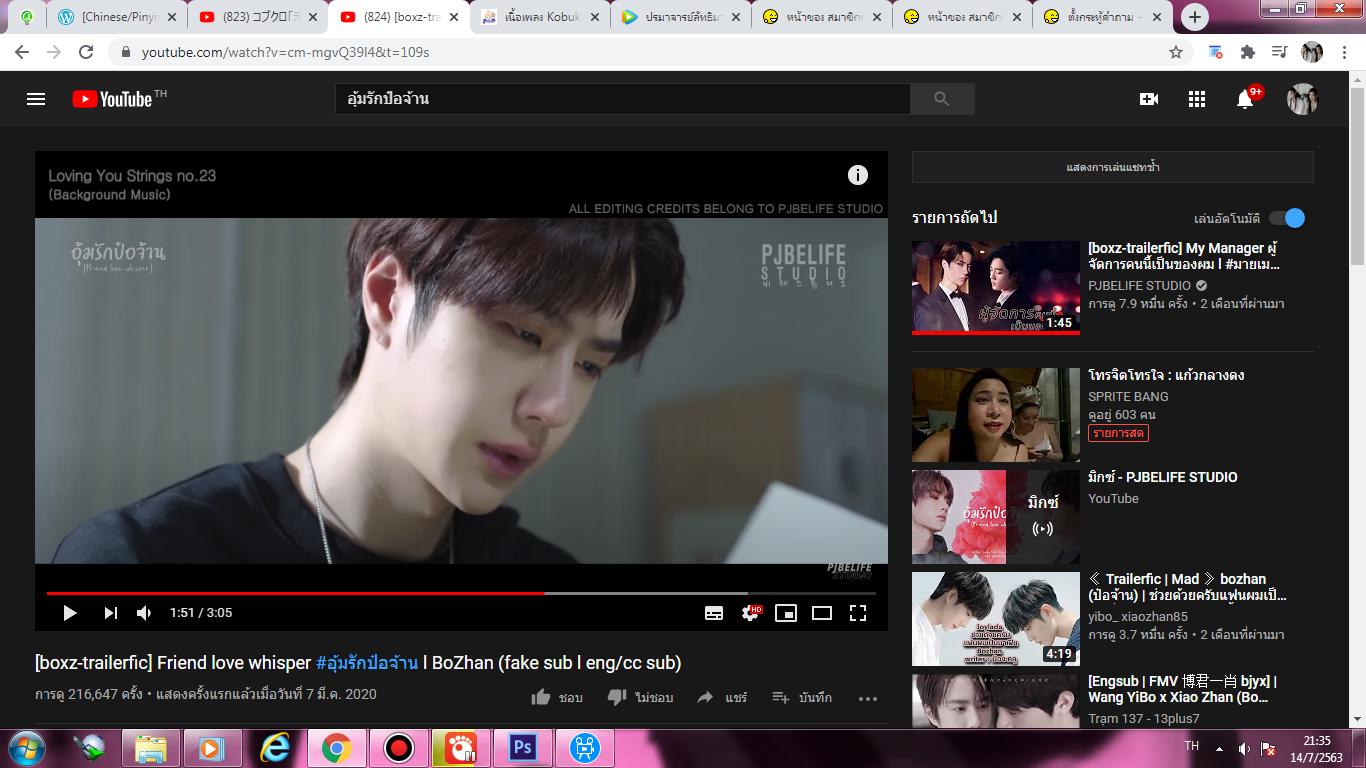Visit the SPRITE BANG channel

click(x=1128, y=396)
